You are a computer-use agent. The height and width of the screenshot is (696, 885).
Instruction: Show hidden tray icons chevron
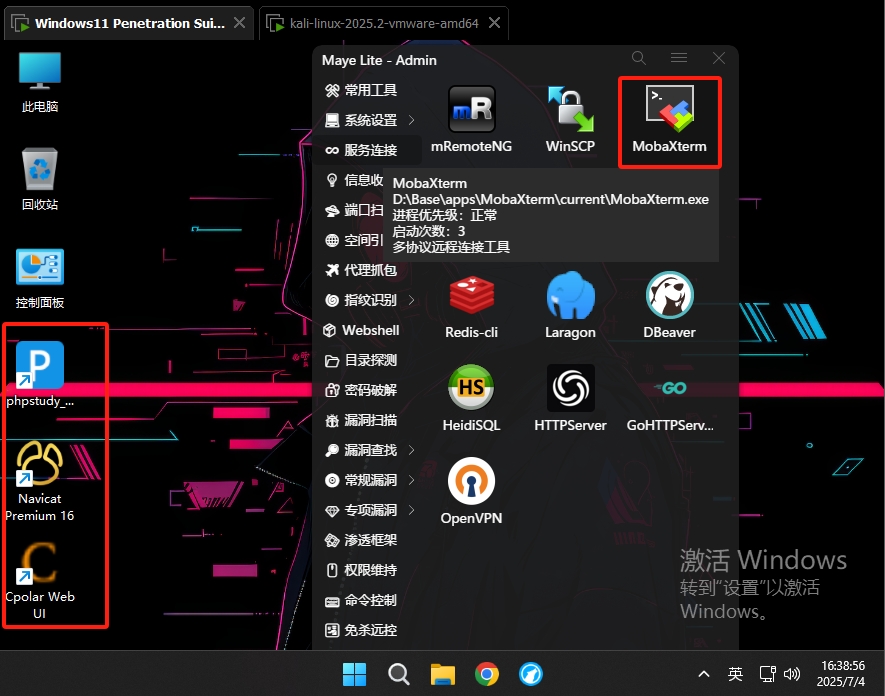(x=704, y=674)
